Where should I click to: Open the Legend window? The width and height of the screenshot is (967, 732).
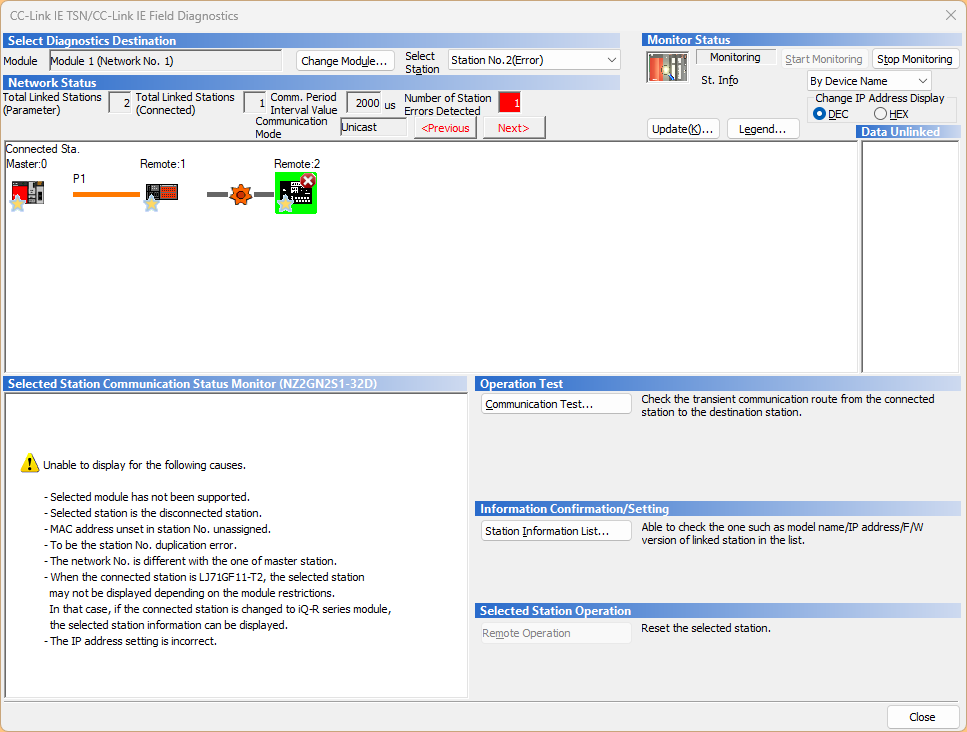click(x=762, y=129)
